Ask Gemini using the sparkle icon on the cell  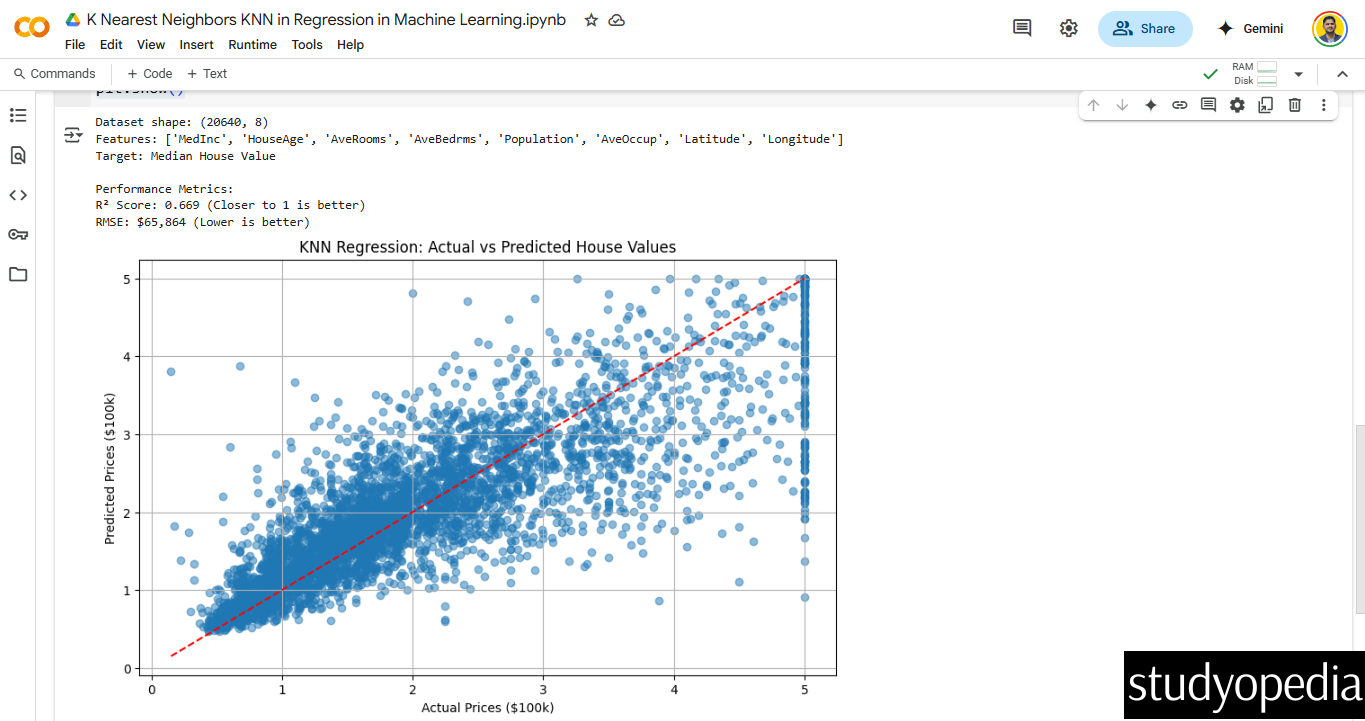pyautogui.click(x=1150, y=105)
